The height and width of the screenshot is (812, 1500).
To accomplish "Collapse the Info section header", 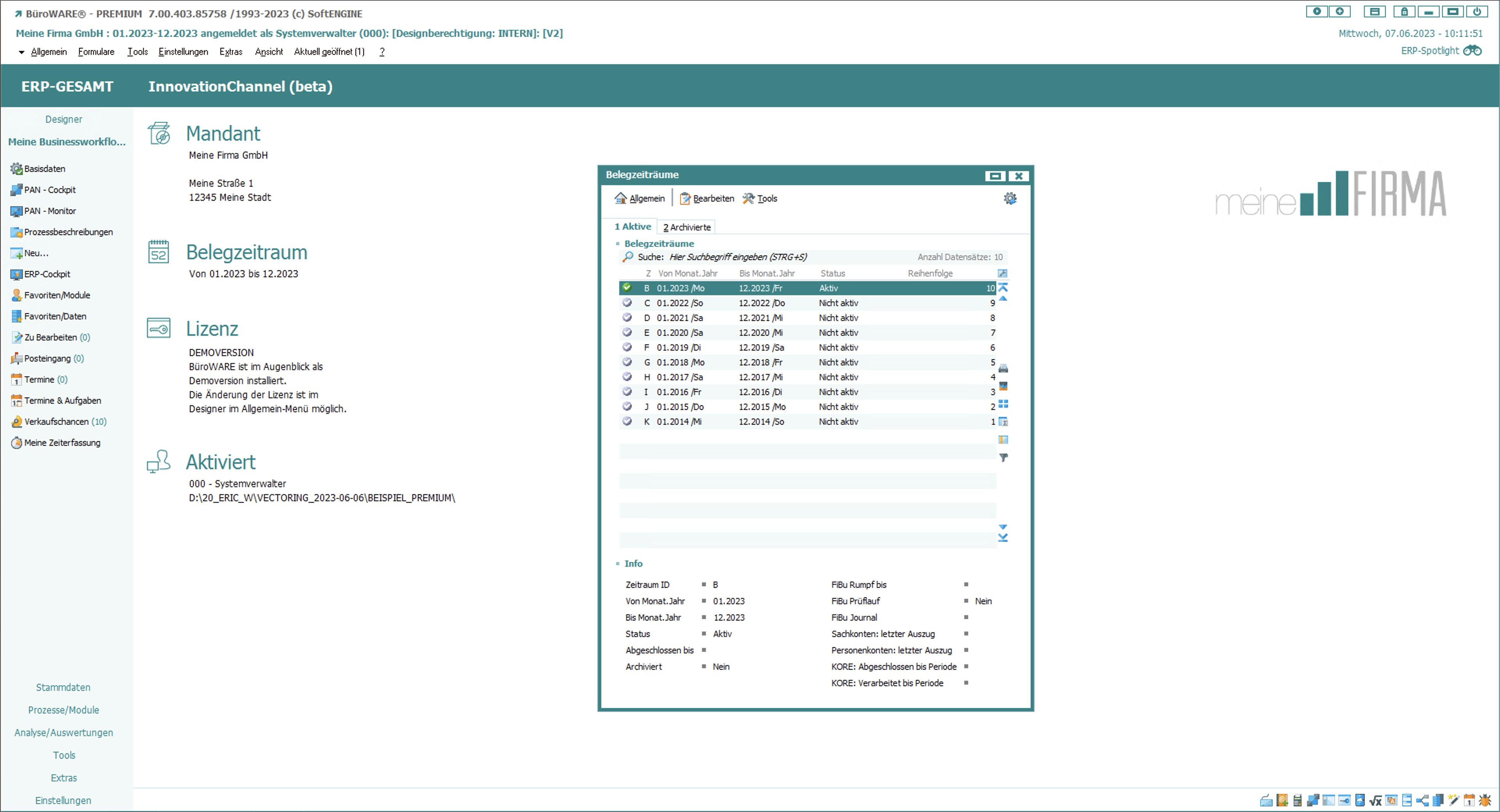I will pos(618,563).
